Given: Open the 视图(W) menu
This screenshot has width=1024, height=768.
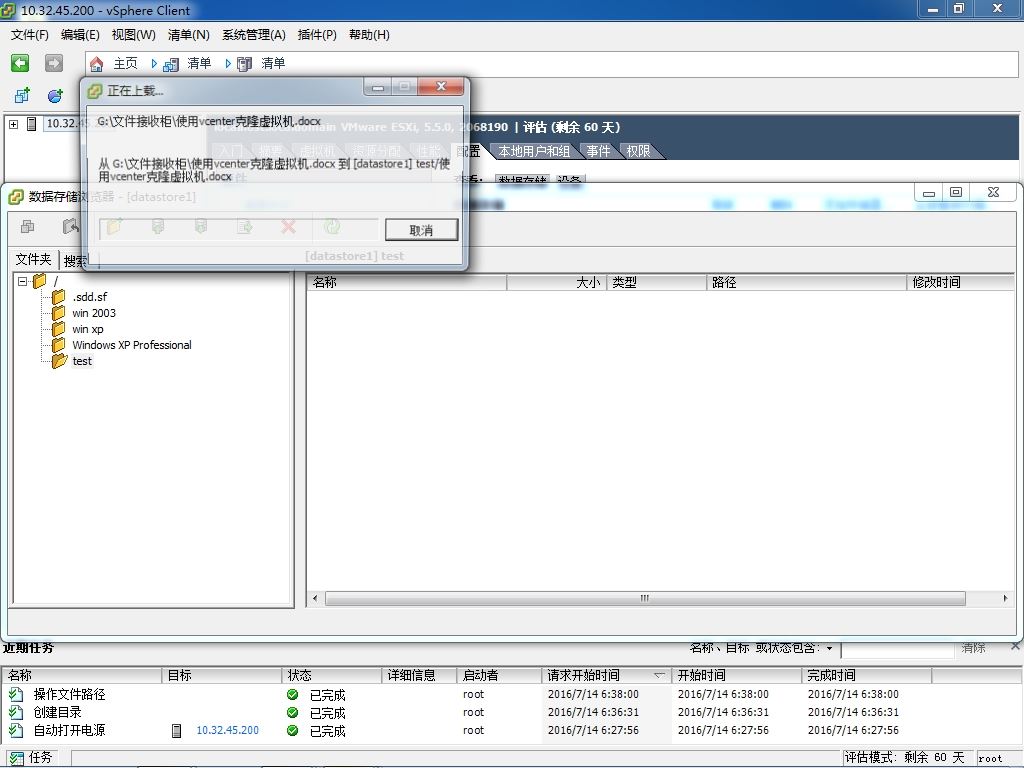Looking at the screenshot, I should pos(133,35).
